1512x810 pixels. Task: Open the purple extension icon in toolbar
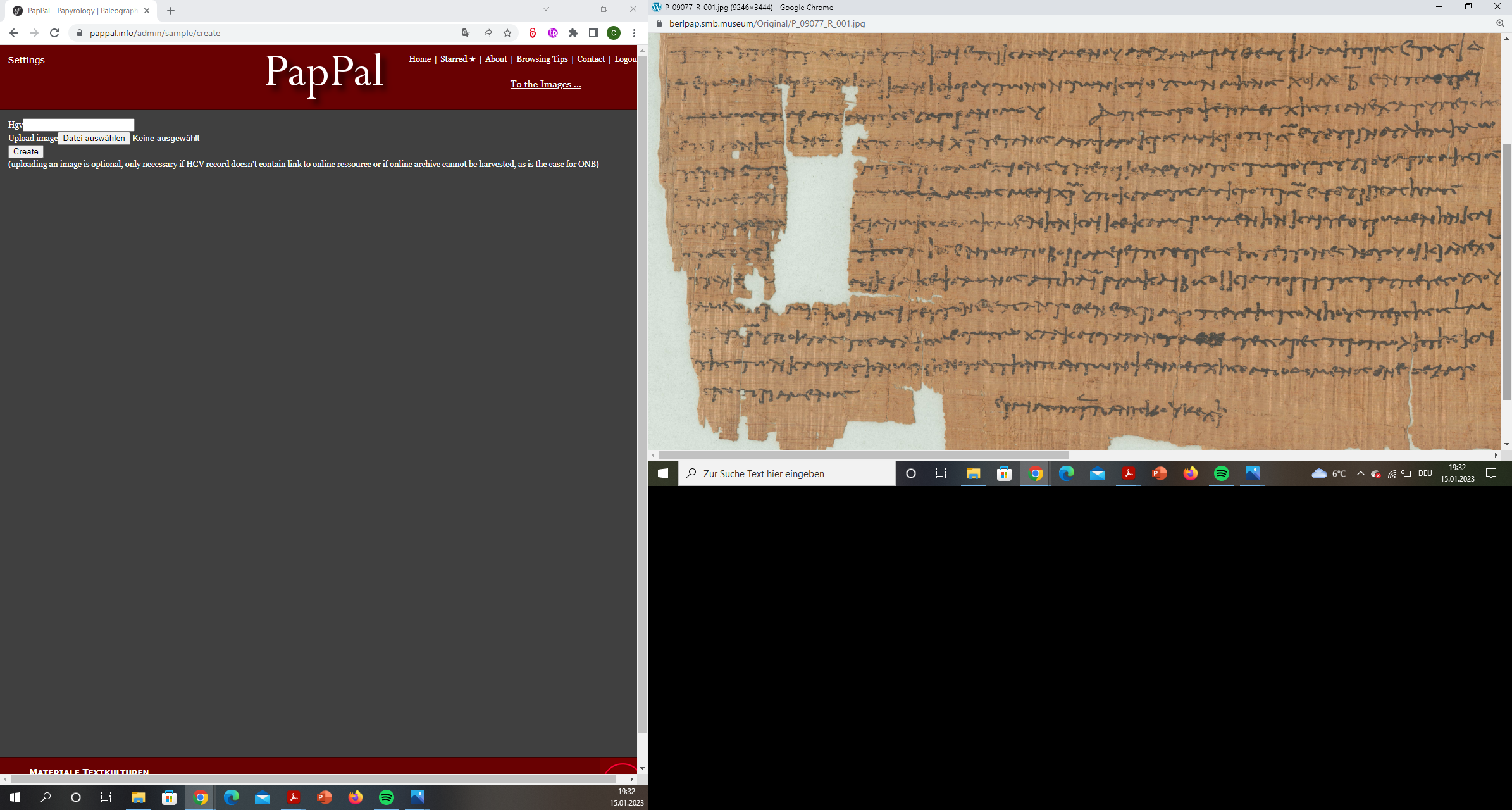(553, 33)
